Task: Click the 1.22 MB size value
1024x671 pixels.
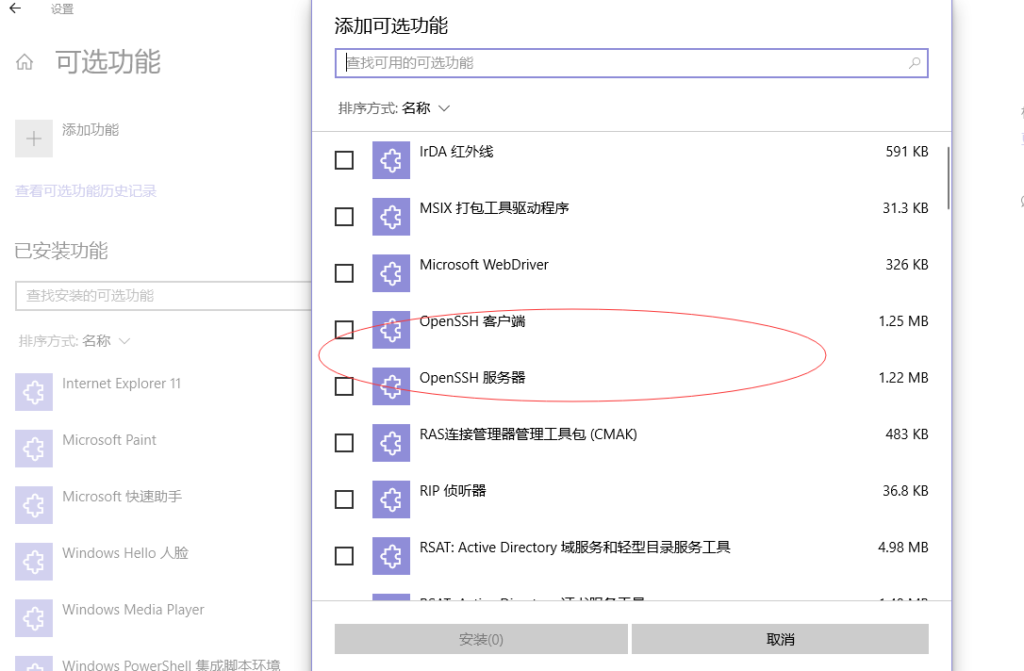Action: pos(903,378)
